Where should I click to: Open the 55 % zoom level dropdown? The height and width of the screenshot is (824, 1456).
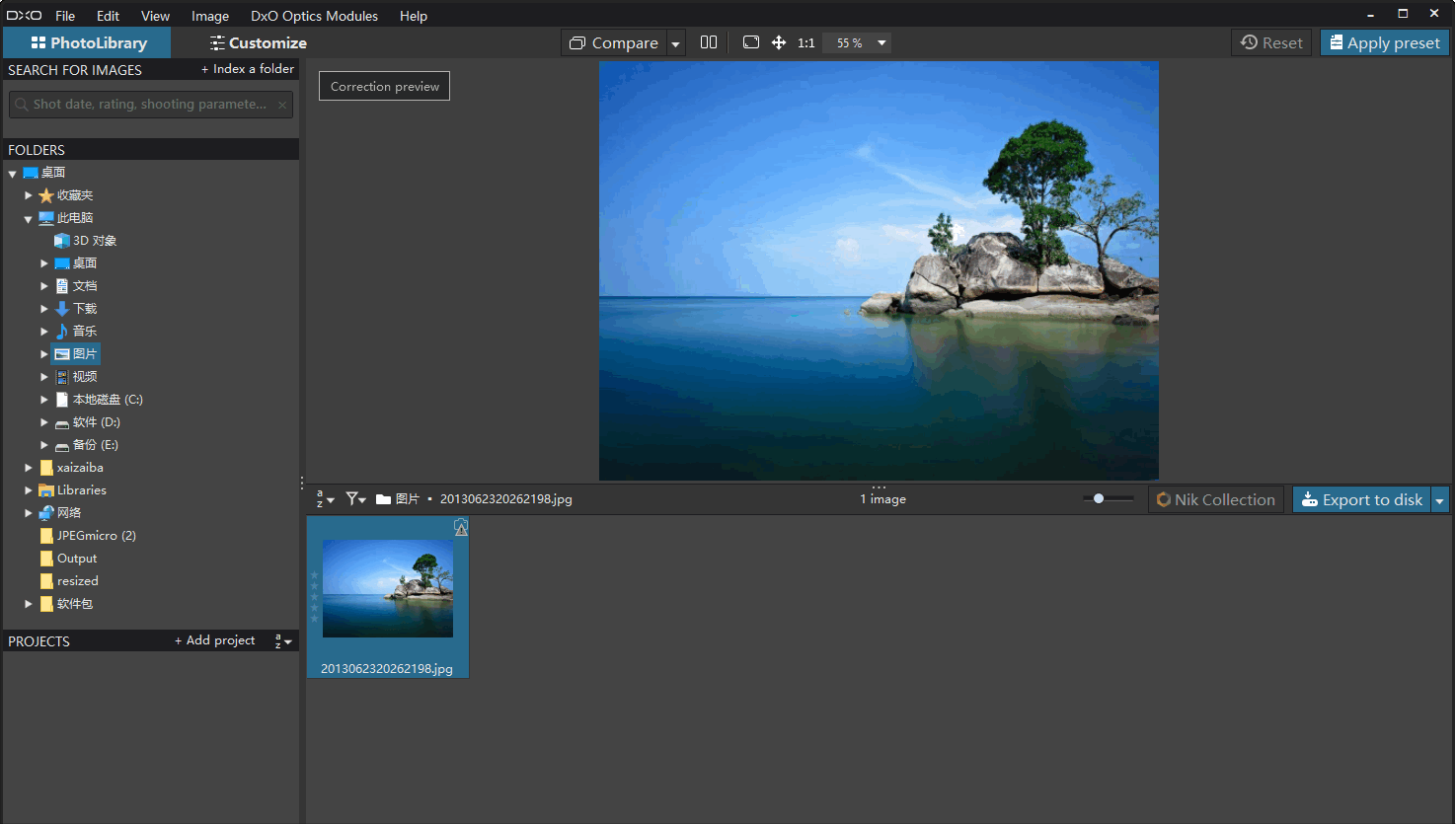point(881,43)
